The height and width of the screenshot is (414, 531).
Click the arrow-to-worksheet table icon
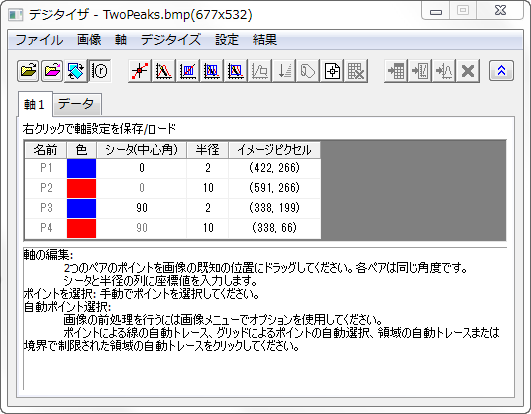click(396, 71)
